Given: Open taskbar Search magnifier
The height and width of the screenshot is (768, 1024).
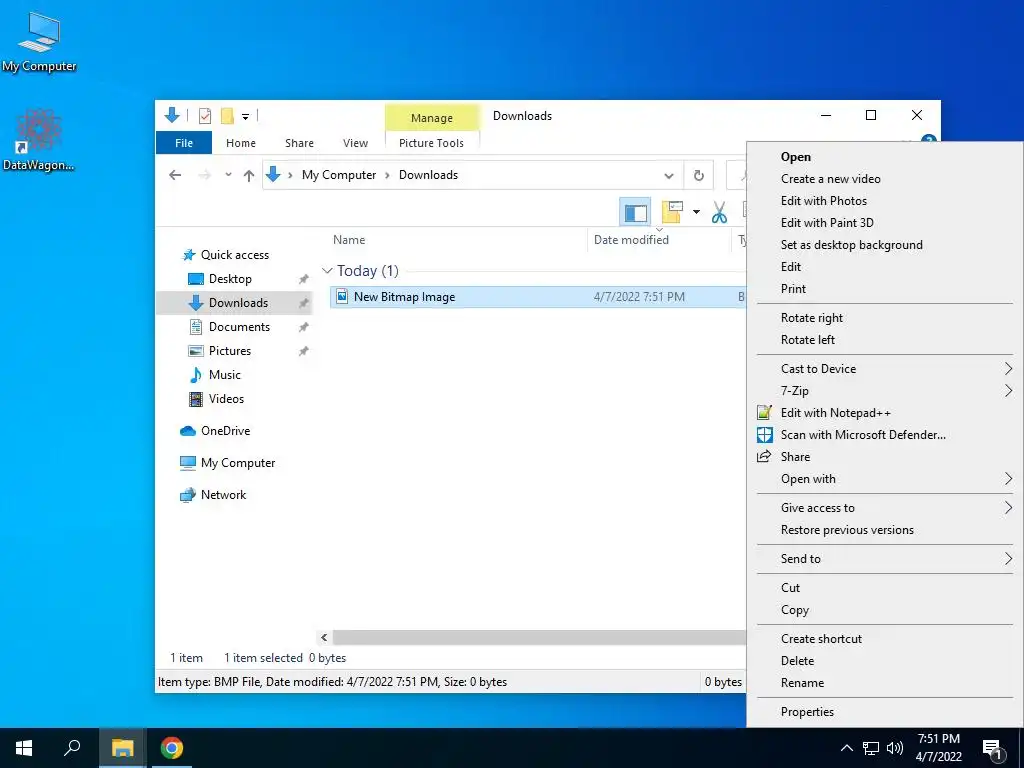Looking at the screenshot, I should 72,748.
